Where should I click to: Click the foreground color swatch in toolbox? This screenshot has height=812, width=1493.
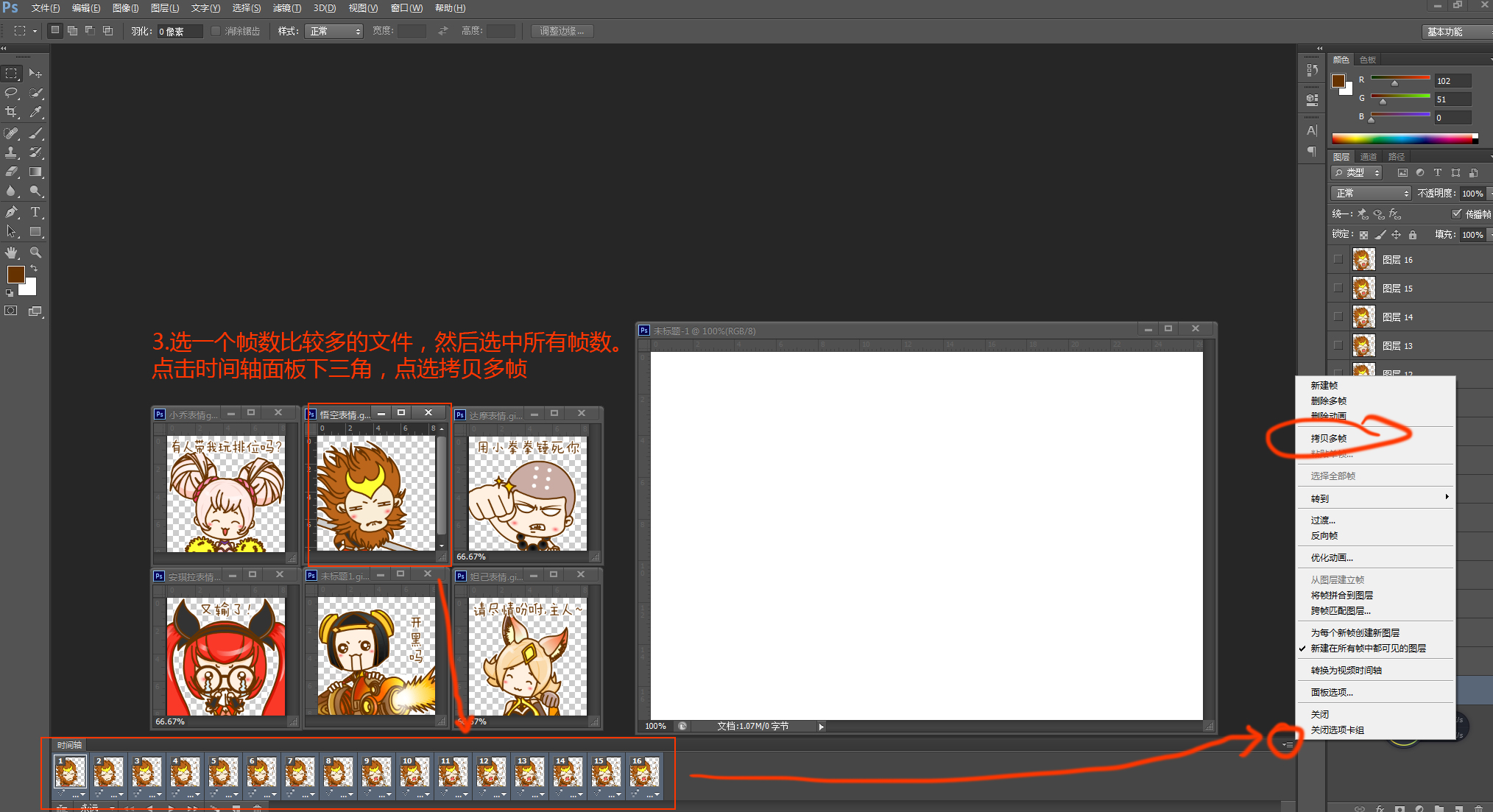(x=15, y=275)
